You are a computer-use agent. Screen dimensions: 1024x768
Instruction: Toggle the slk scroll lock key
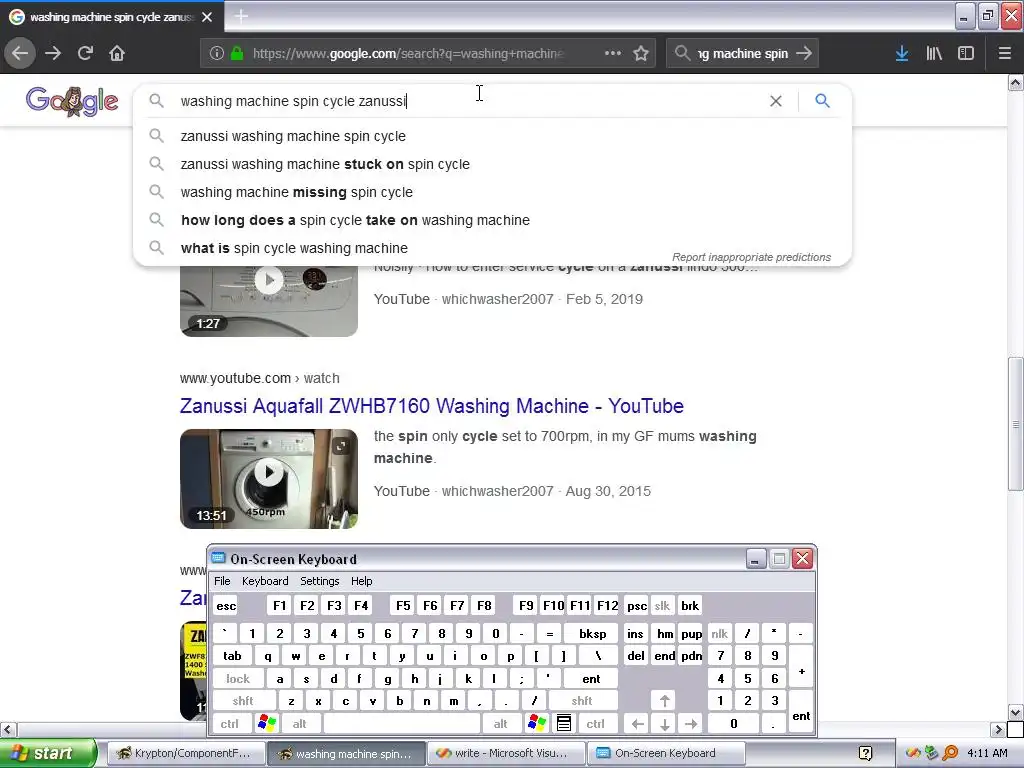pos(662,606)
